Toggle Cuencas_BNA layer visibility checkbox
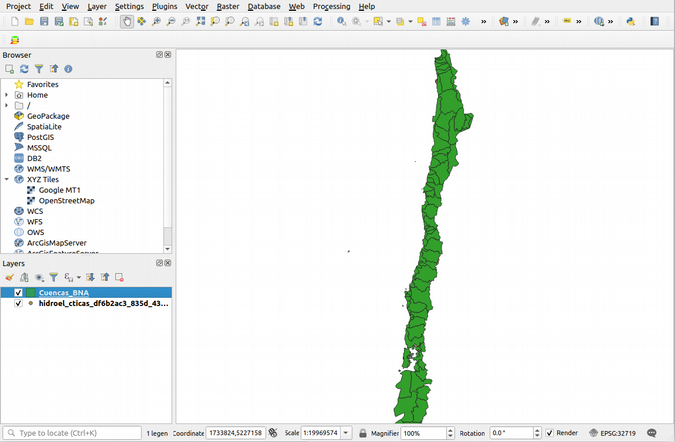Image resolution: width=675 pixels, height=442 pixels. [x=18, y=293]
